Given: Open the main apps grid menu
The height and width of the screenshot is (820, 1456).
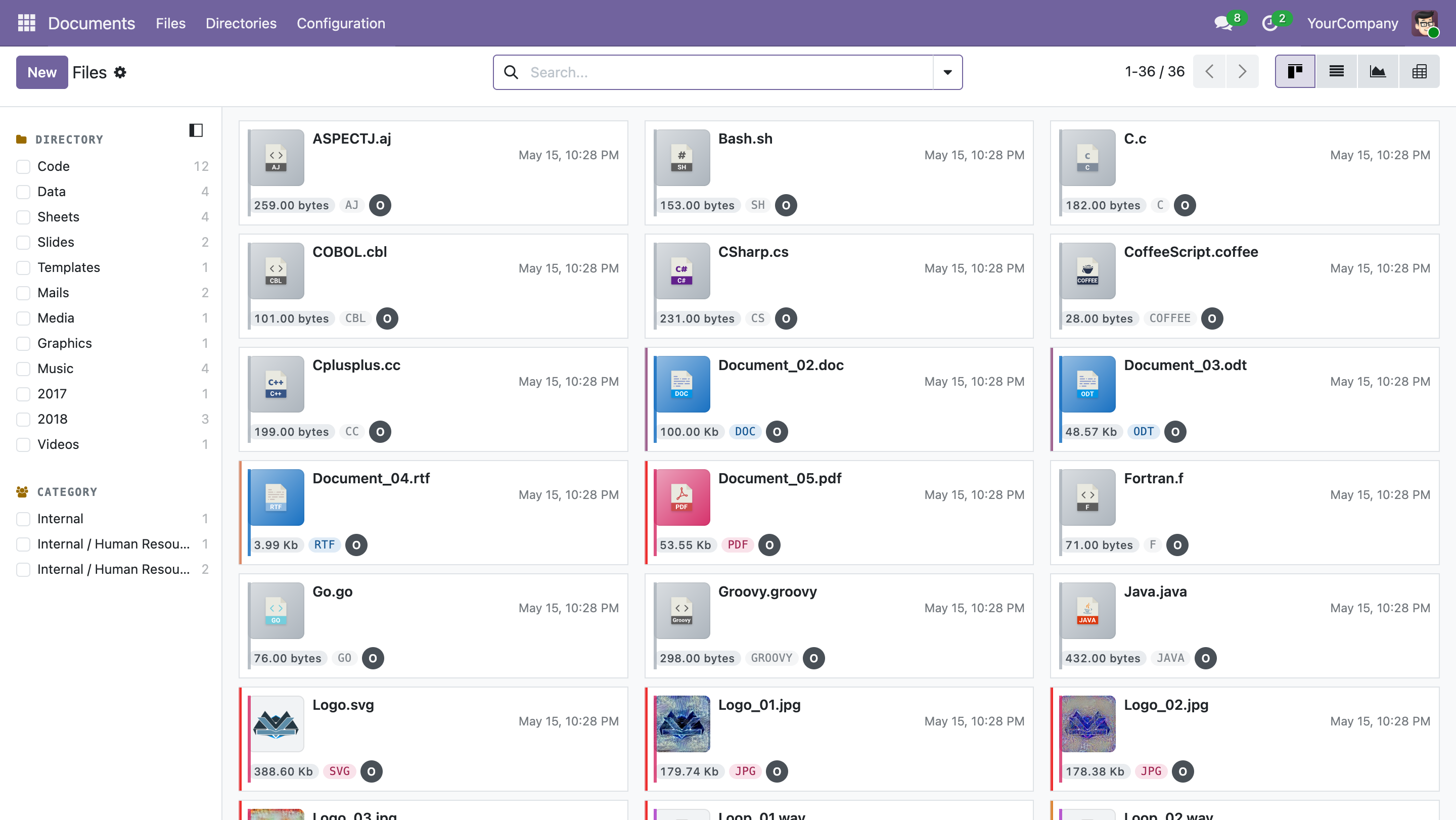Looking at the screenshot, I should pos(27,23).
